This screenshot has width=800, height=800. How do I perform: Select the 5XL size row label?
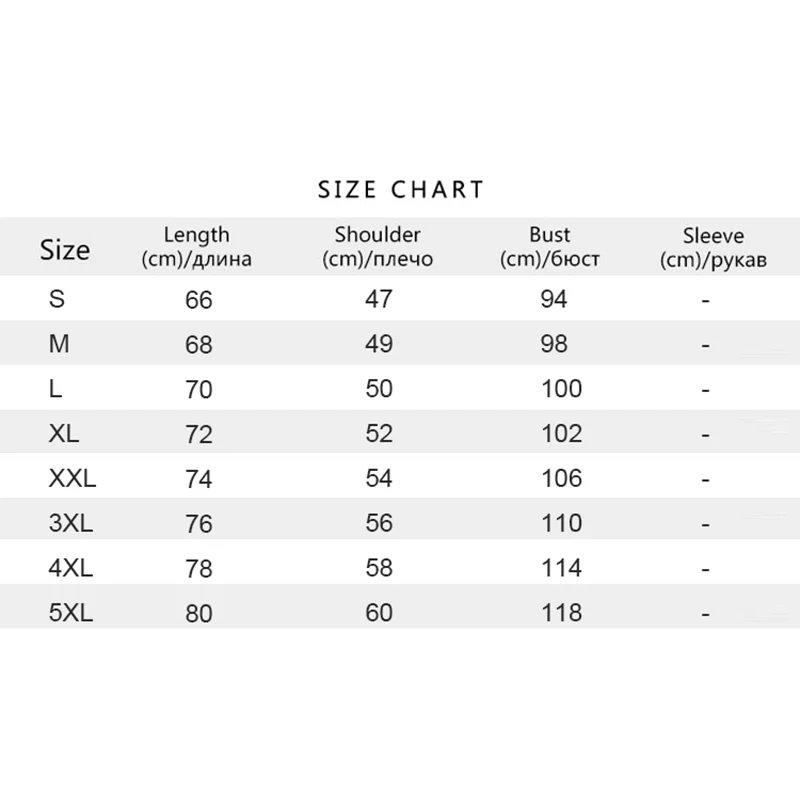tap(70, 614)
